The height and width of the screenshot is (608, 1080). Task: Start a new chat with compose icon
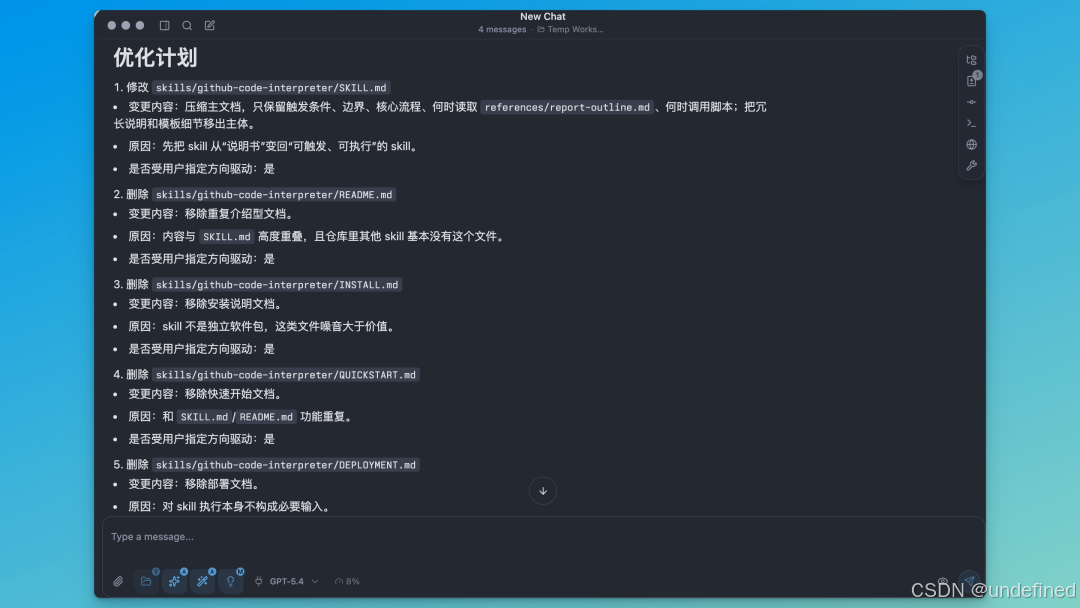[210, 25]
